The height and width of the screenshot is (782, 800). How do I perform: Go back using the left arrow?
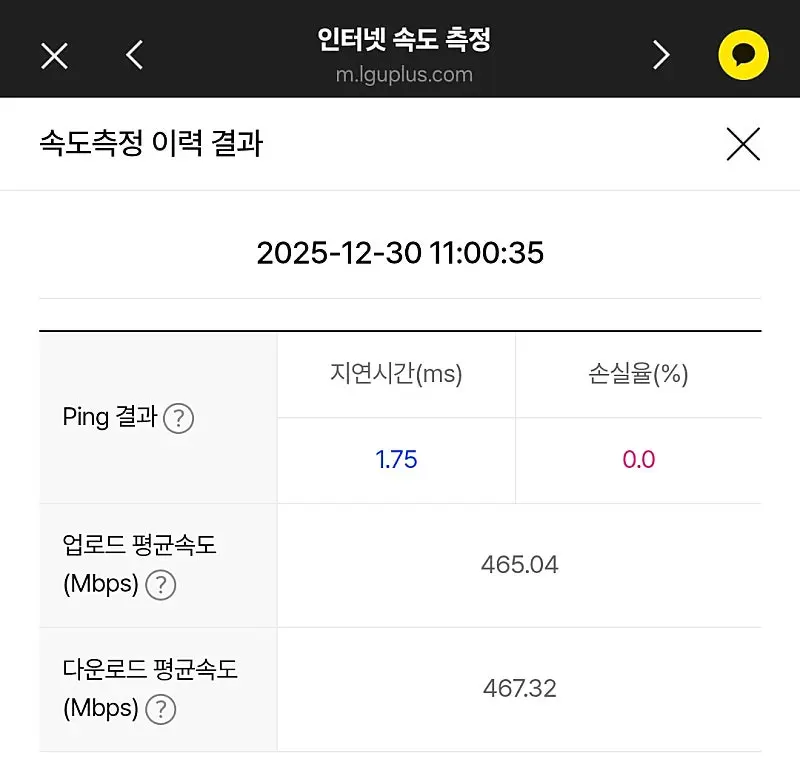click(135, 56)
